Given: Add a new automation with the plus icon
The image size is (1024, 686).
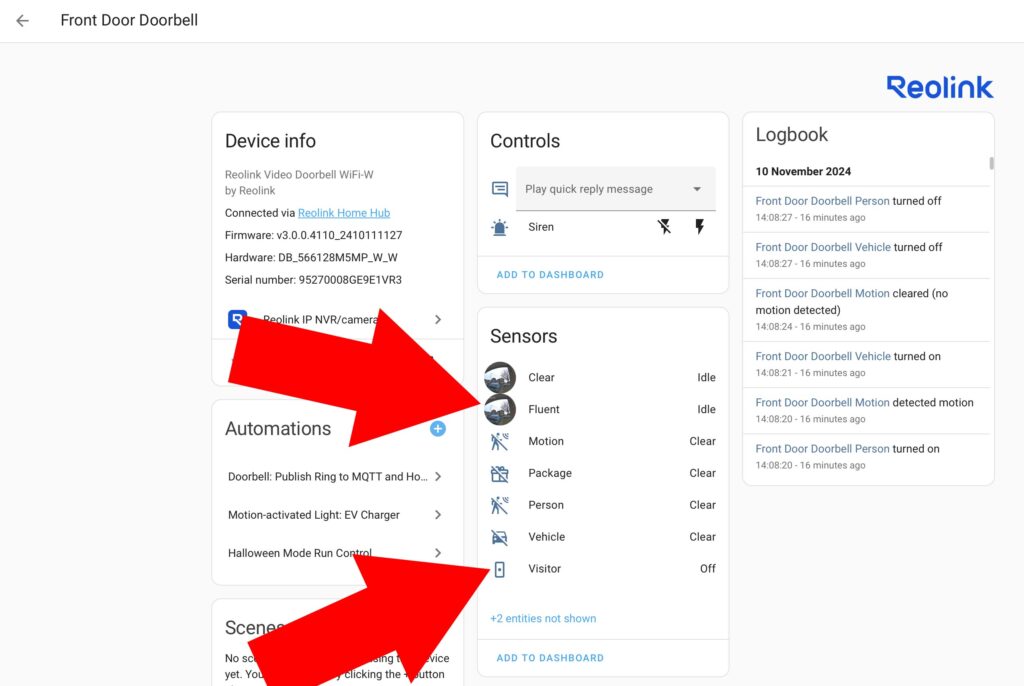Looking at the screenshot, I should (x=438, y=429).
